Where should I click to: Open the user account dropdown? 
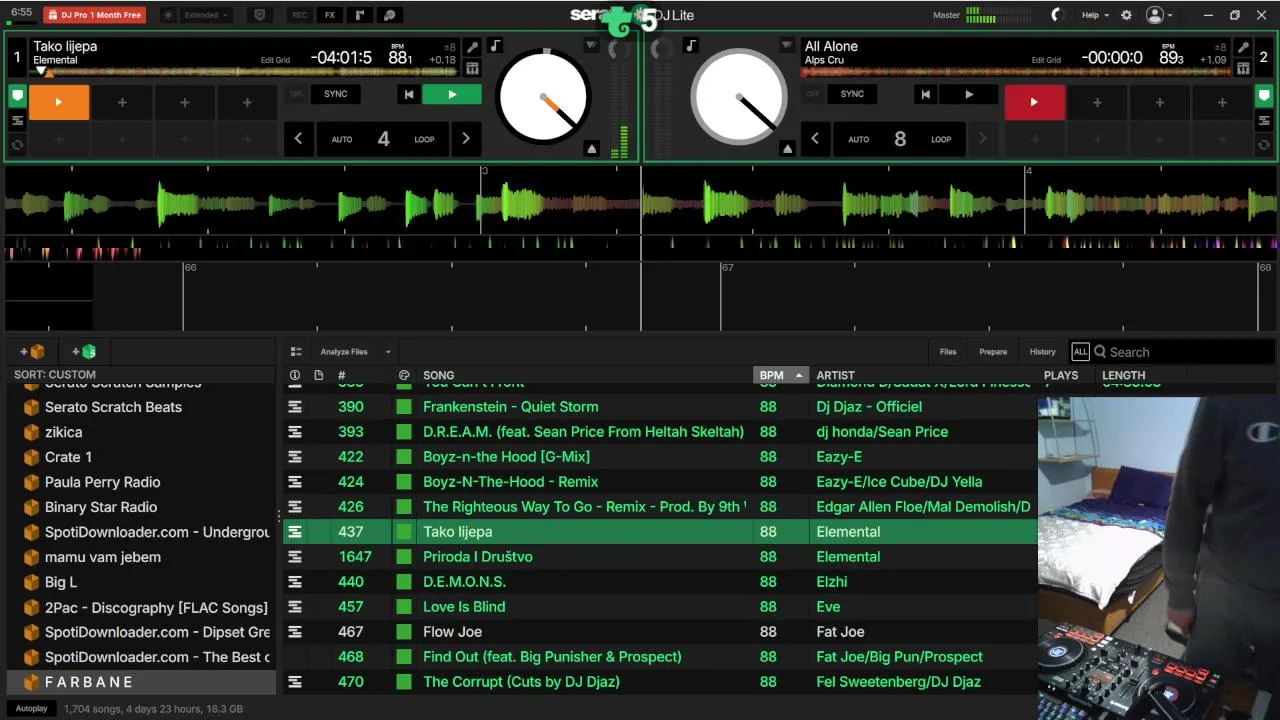coord(1159,15)
